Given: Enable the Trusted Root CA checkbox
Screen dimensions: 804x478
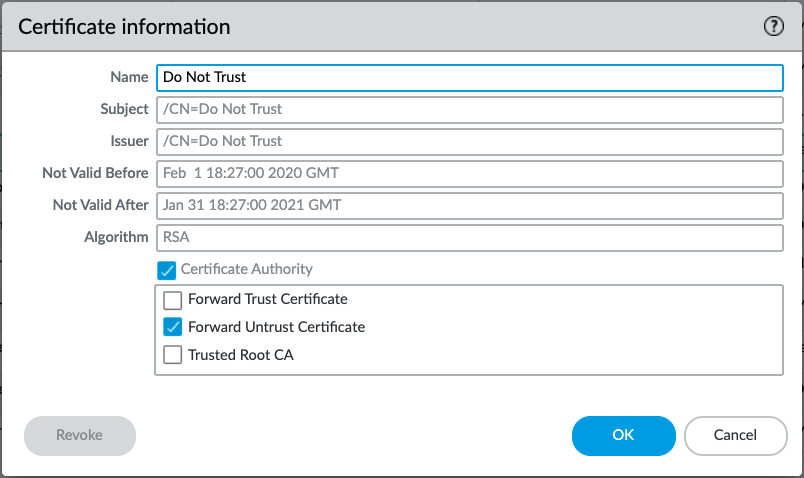Looking at the screenshot, I should 173,354.
